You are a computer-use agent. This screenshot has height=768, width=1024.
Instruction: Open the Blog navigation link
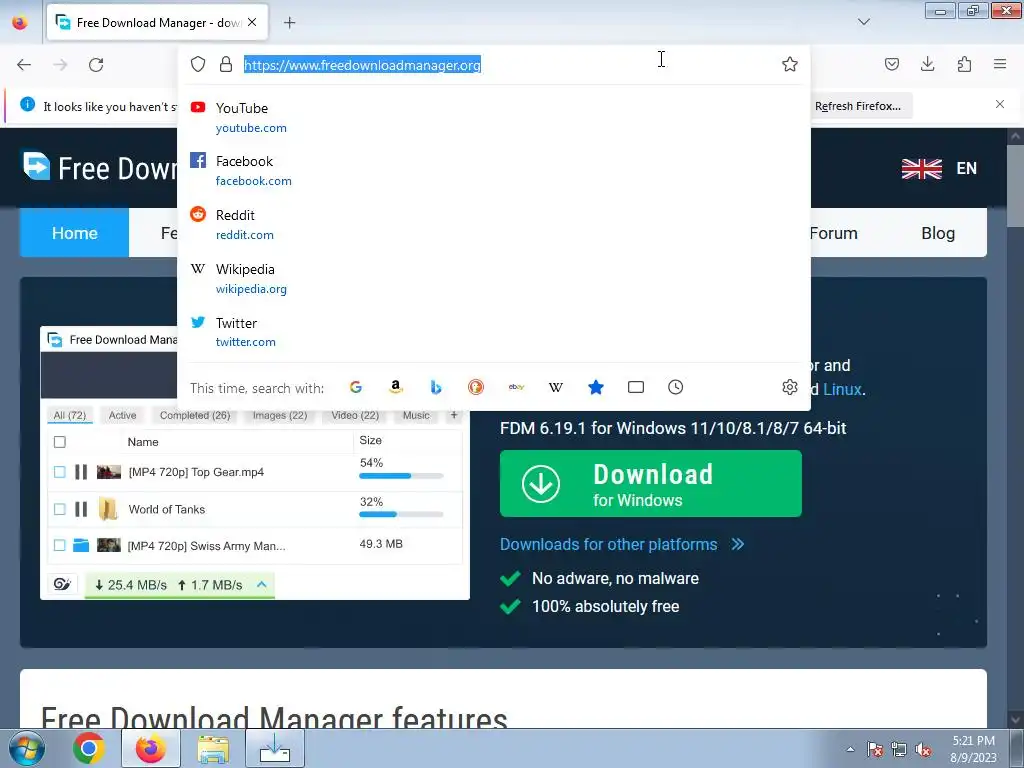(938, 233)
